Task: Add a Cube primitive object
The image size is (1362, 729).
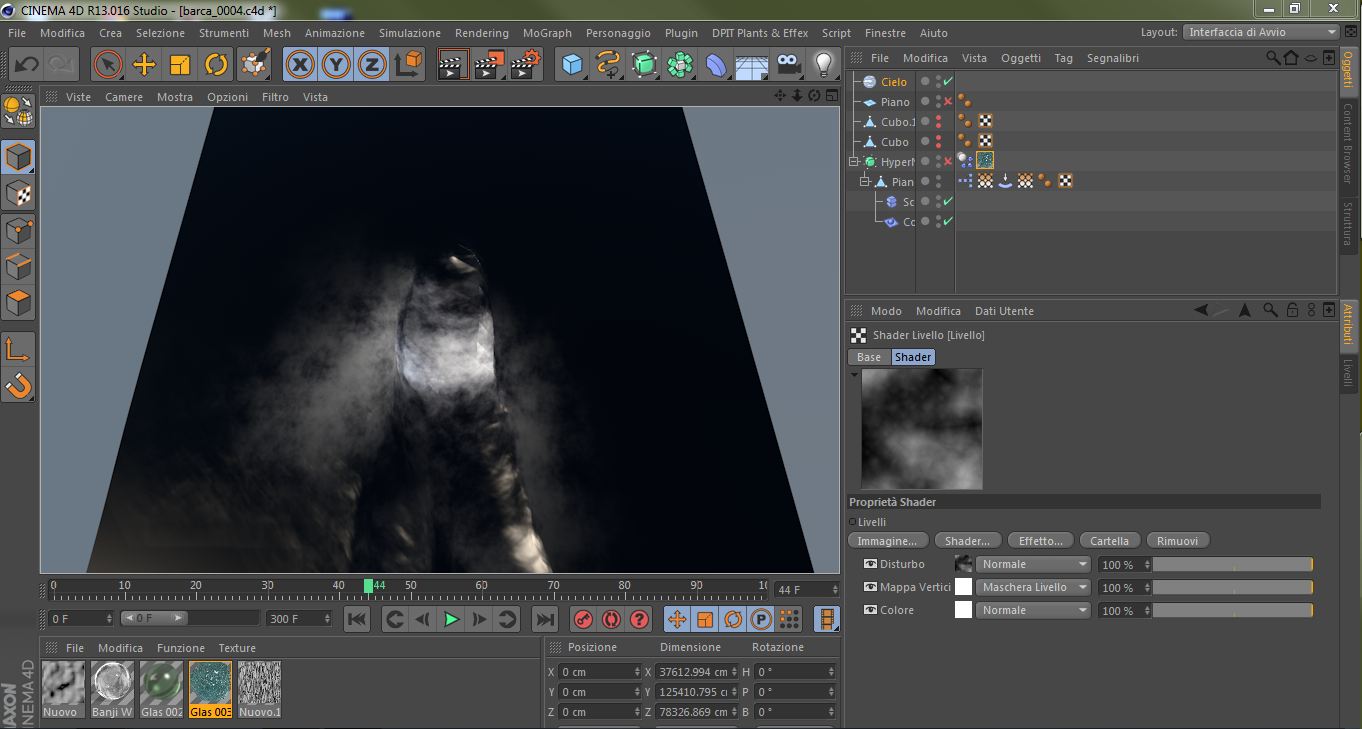Action: point(572,65)
